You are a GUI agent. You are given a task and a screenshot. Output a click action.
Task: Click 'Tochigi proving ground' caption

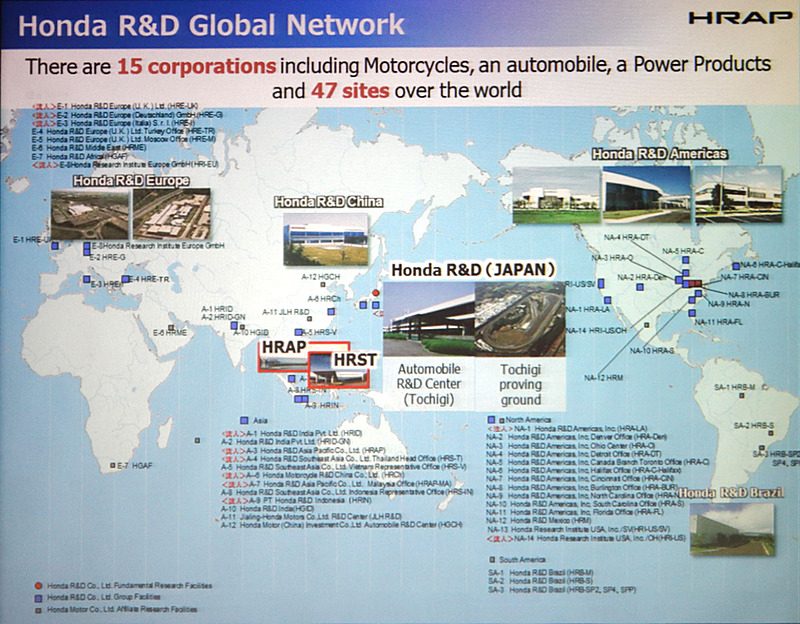coord(520,384)
